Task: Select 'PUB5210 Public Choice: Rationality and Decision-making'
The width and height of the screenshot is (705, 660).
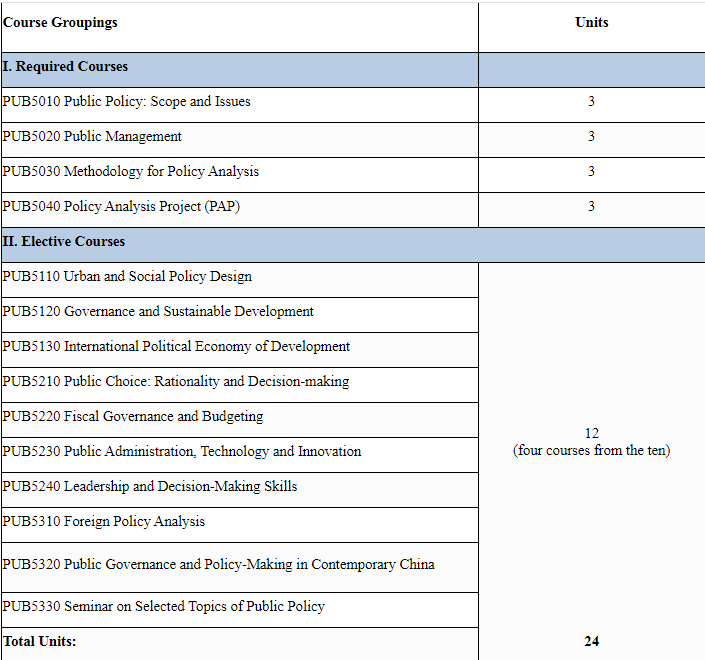Action: [175, 381]
